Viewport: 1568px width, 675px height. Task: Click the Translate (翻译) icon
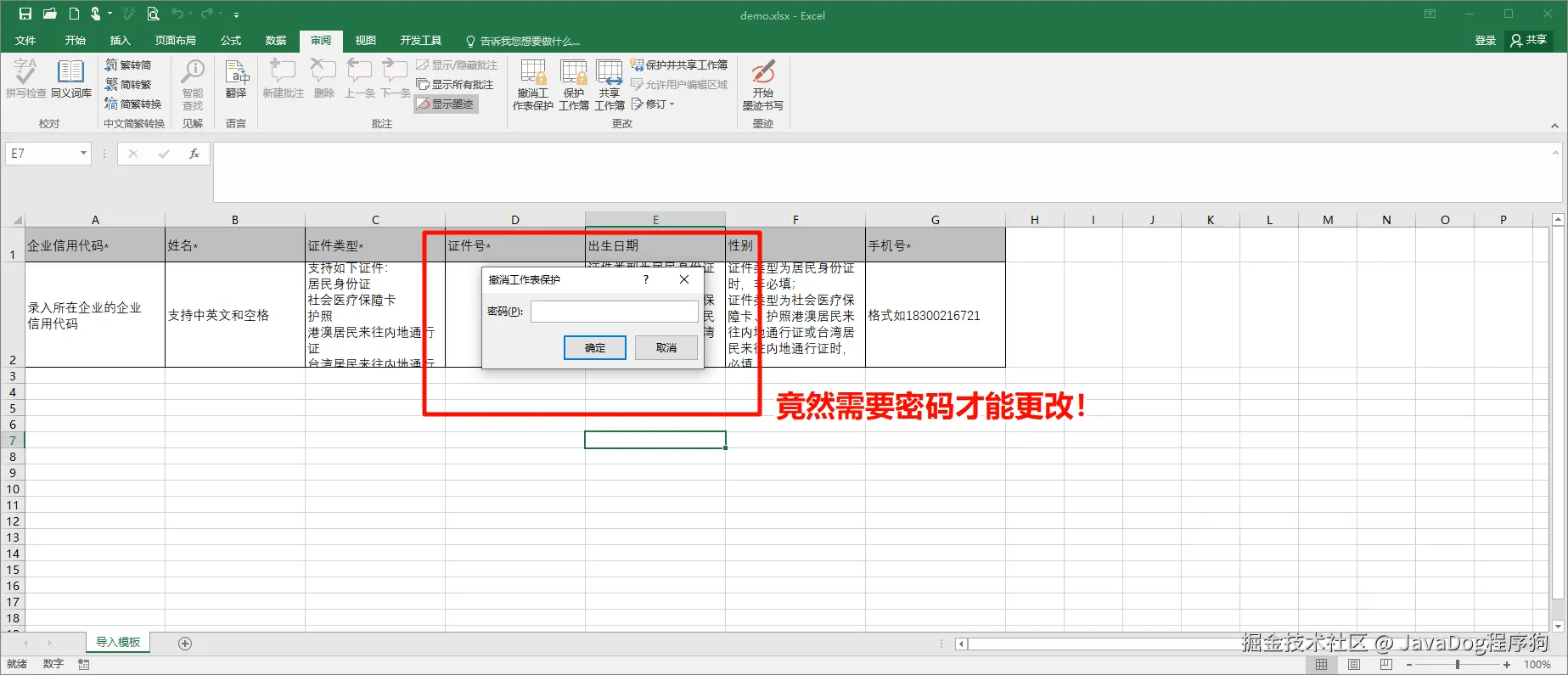[x=236, y=79]
